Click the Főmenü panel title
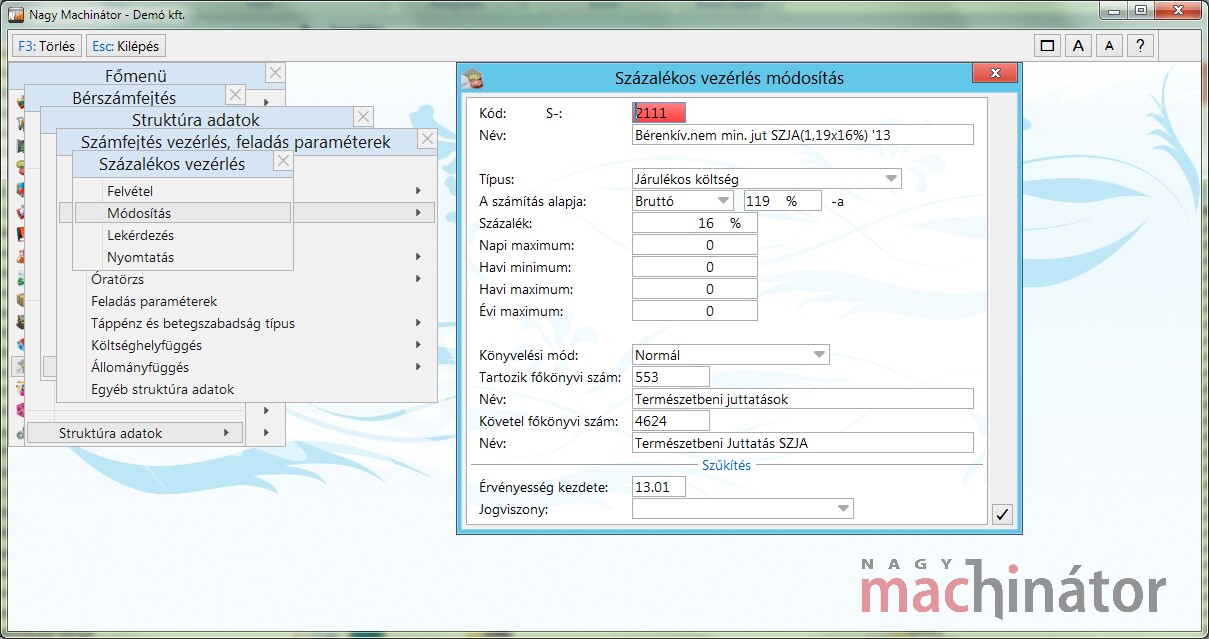The height and width of the screenshot is (639, 1209). 136,76
